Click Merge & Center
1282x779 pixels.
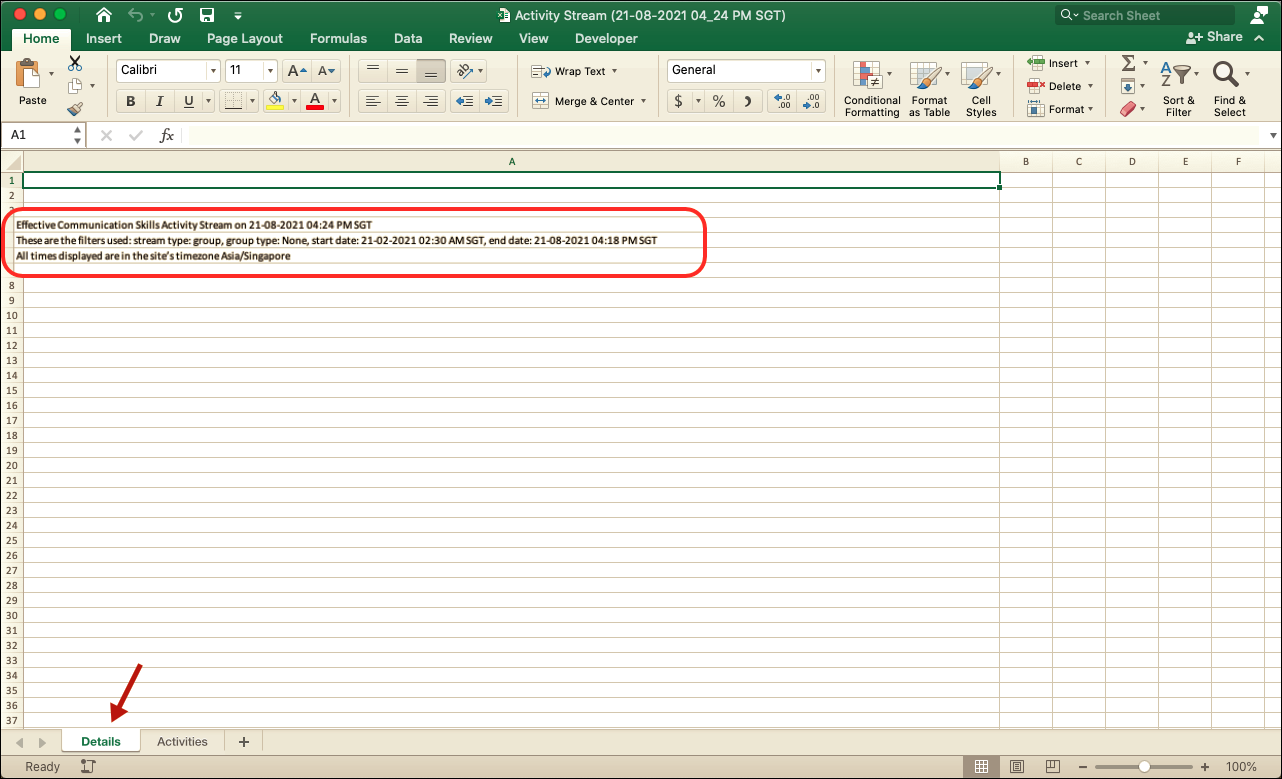pyautogui.click(x=584, y=101)
